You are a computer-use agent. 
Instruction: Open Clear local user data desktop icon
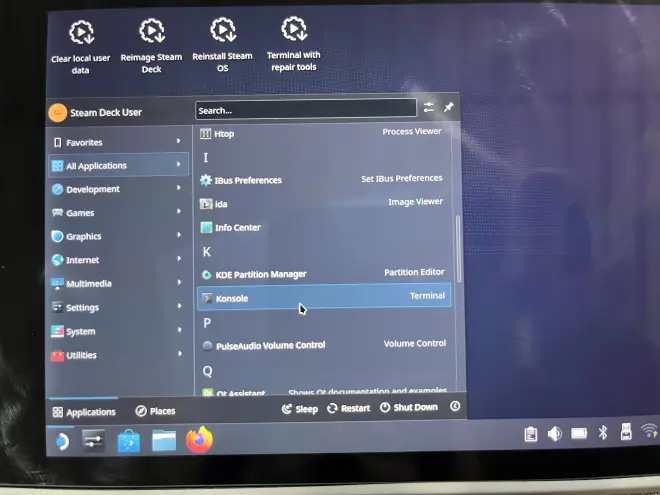(x=81, y=48)
